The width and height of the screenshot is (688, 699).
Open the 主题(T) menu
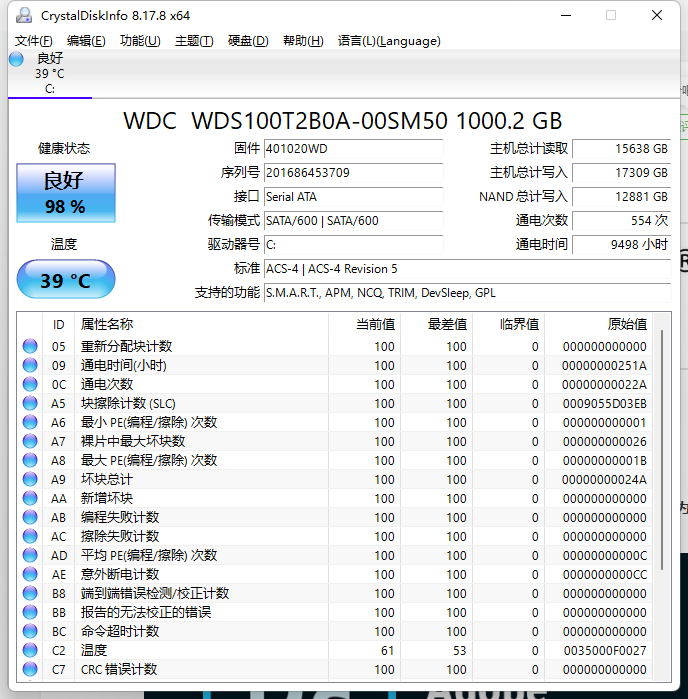point(194,41)
